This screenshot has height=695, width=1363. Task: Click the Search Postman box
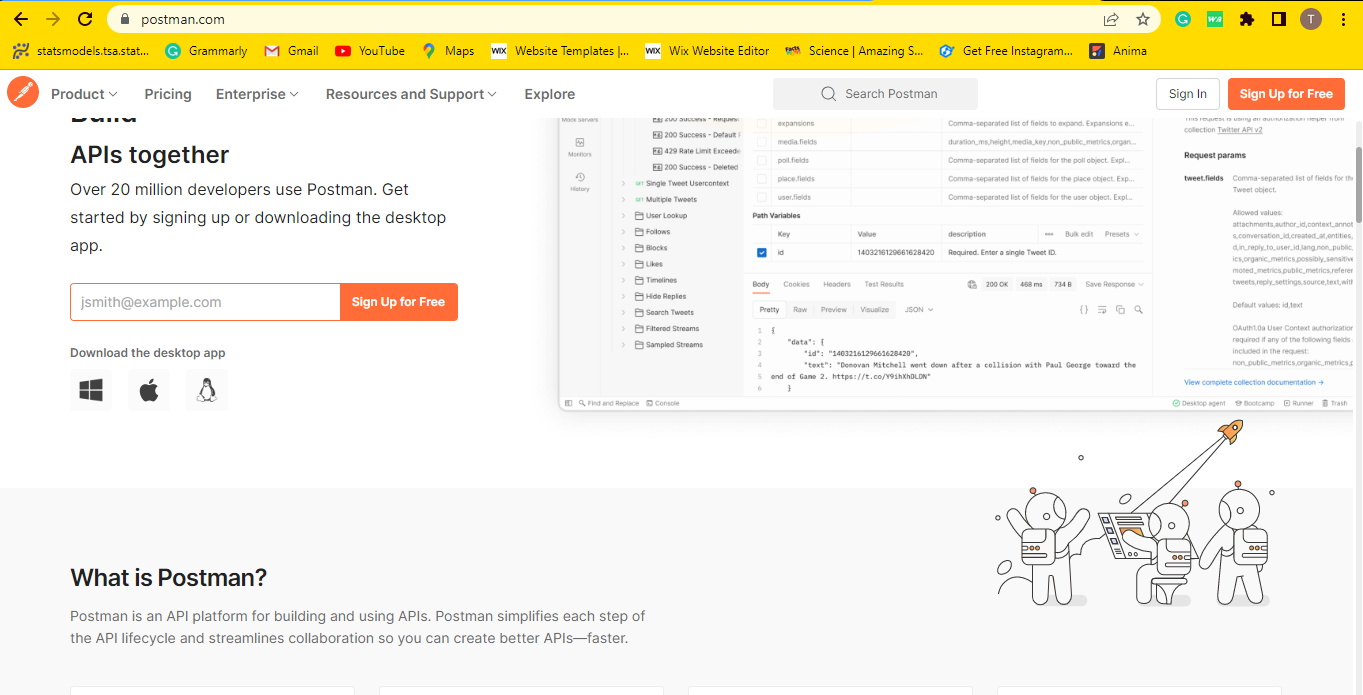[x=875, y=94]
